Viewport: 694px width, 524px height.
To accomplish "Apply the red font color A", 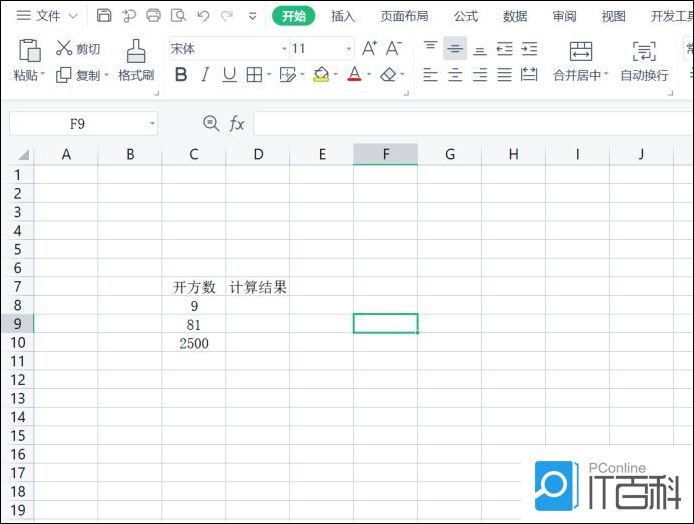I will [355, 74].
